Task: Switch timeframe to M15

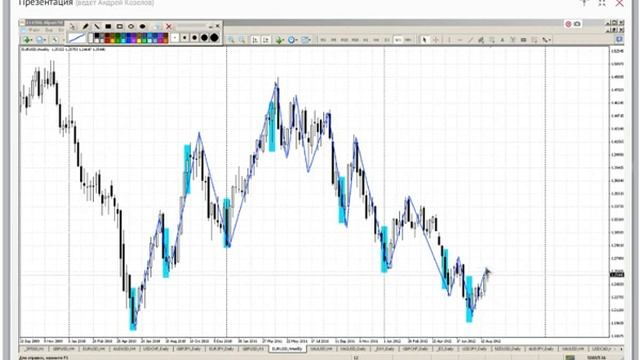Action: [344, 40]
